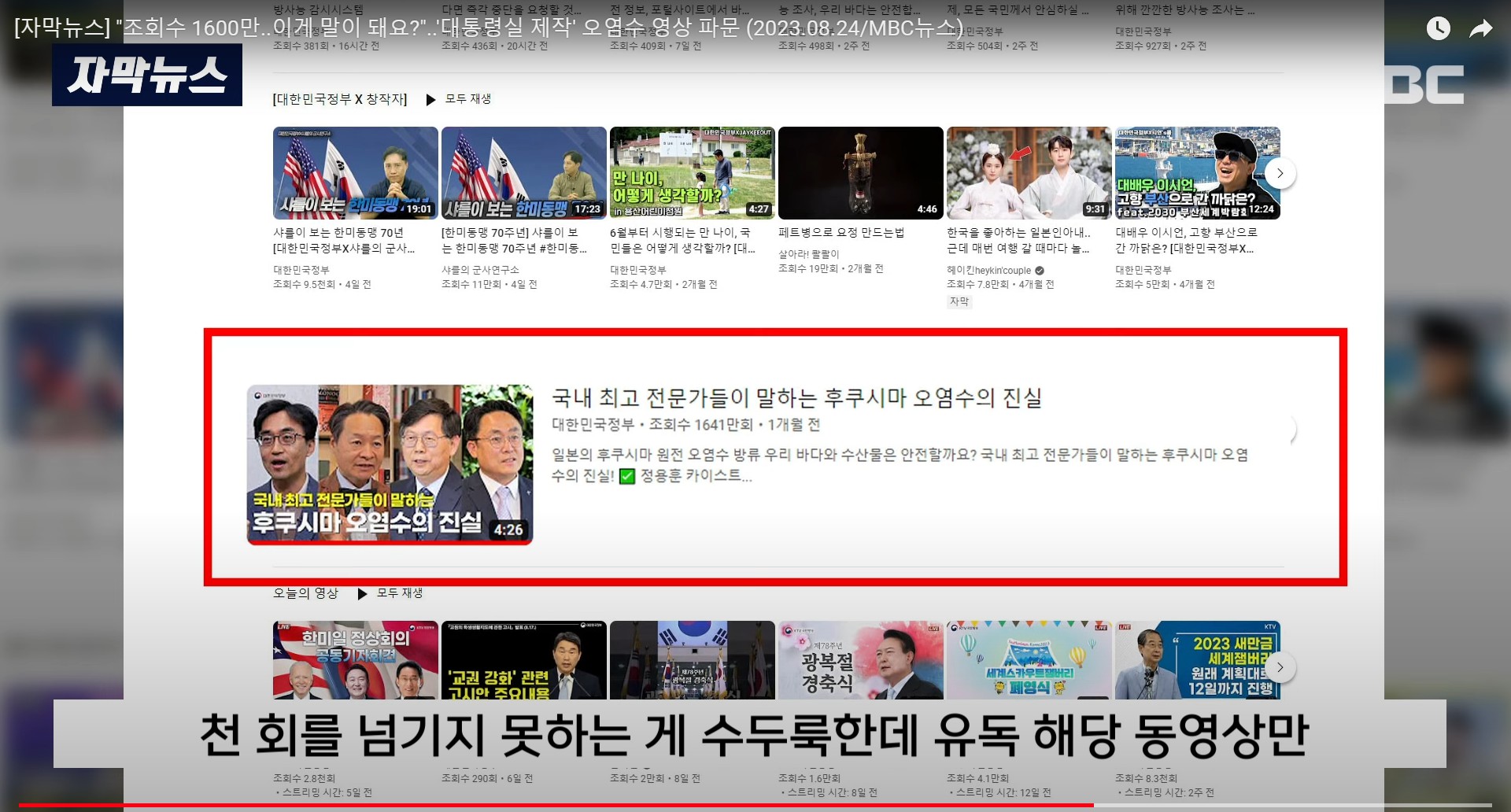Click the 오늘의 영상 section heading
1511x812 pixels.
point(305,593)
